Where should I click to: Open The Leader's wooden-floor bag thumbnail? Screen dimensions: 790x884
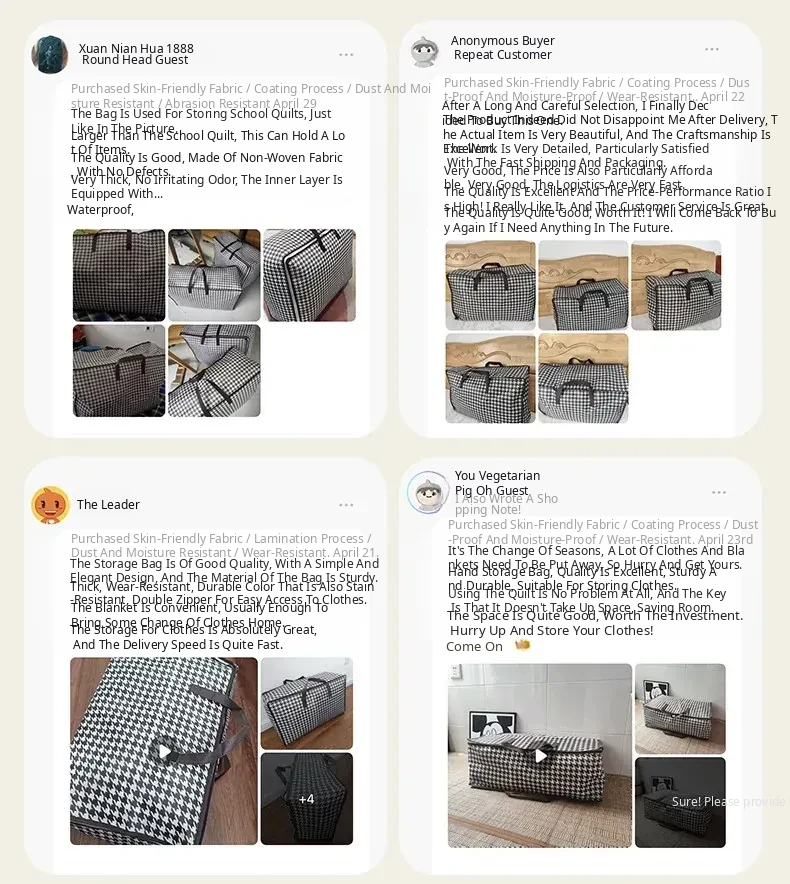pos(307,703)
